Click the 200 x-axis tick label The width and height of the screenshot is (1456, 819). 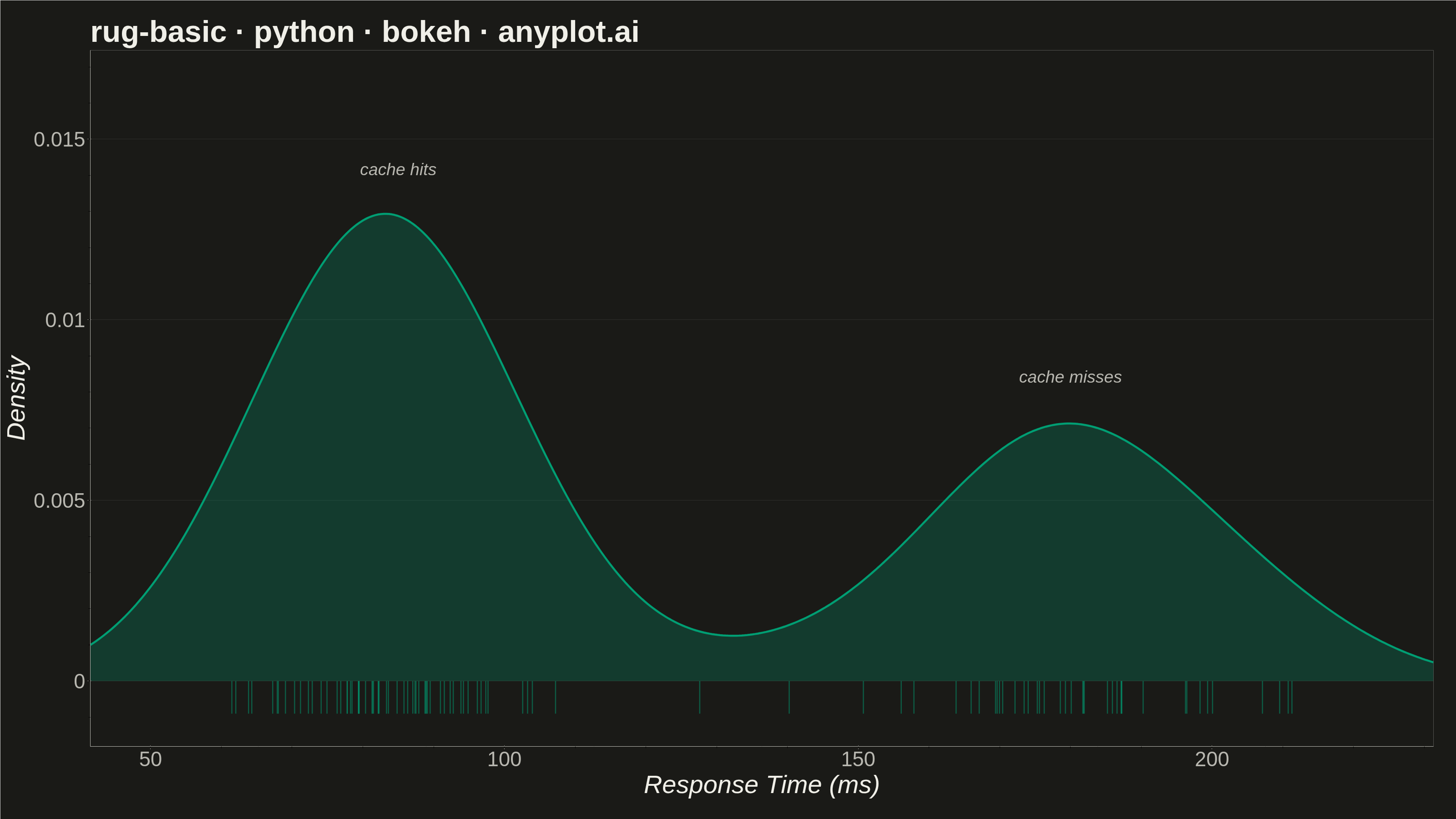coord(1212,759)
